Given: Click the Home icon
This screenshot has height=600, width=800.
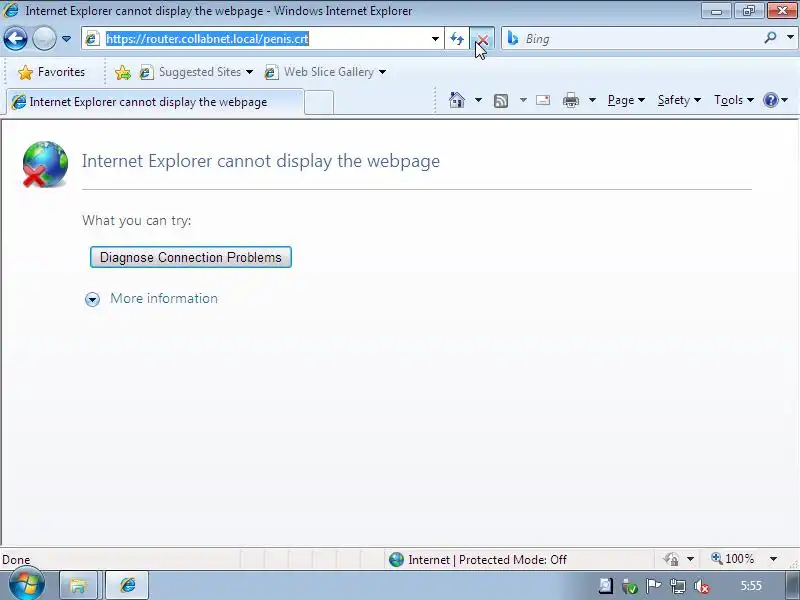Looking at the screenshot, I should pyautogui.click(x=457, y=100).
